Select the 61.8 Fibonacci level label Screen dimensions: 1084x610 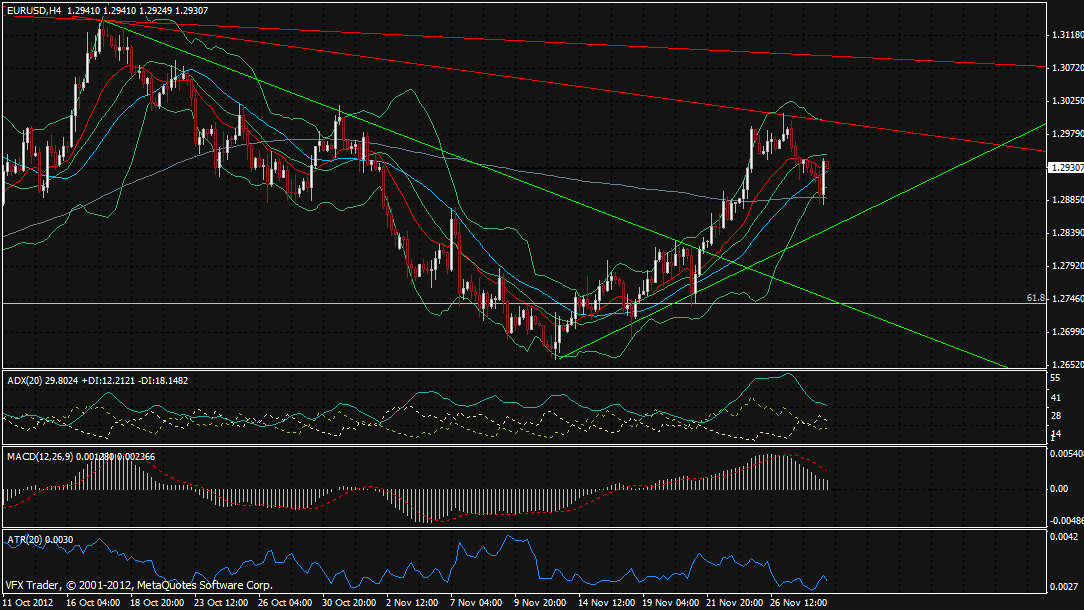(1035, 298)
